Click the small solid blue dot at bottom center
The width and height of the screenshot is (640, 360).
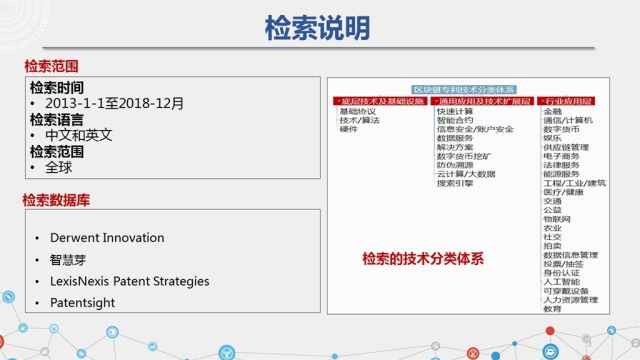coord(335,356)
